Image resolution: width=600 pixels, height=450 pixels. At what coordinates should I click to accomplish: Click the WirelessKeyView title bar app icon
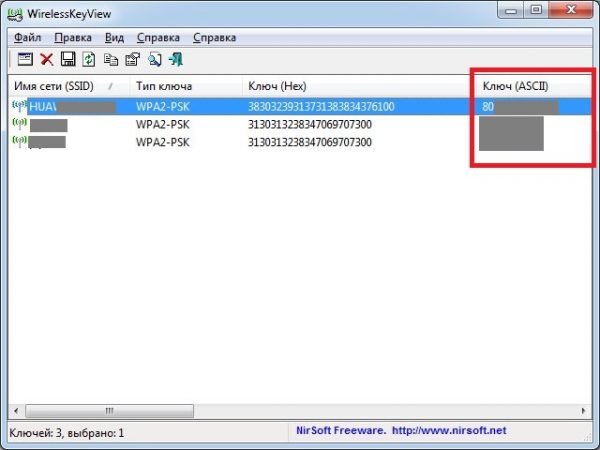click(x=15, y=14)
